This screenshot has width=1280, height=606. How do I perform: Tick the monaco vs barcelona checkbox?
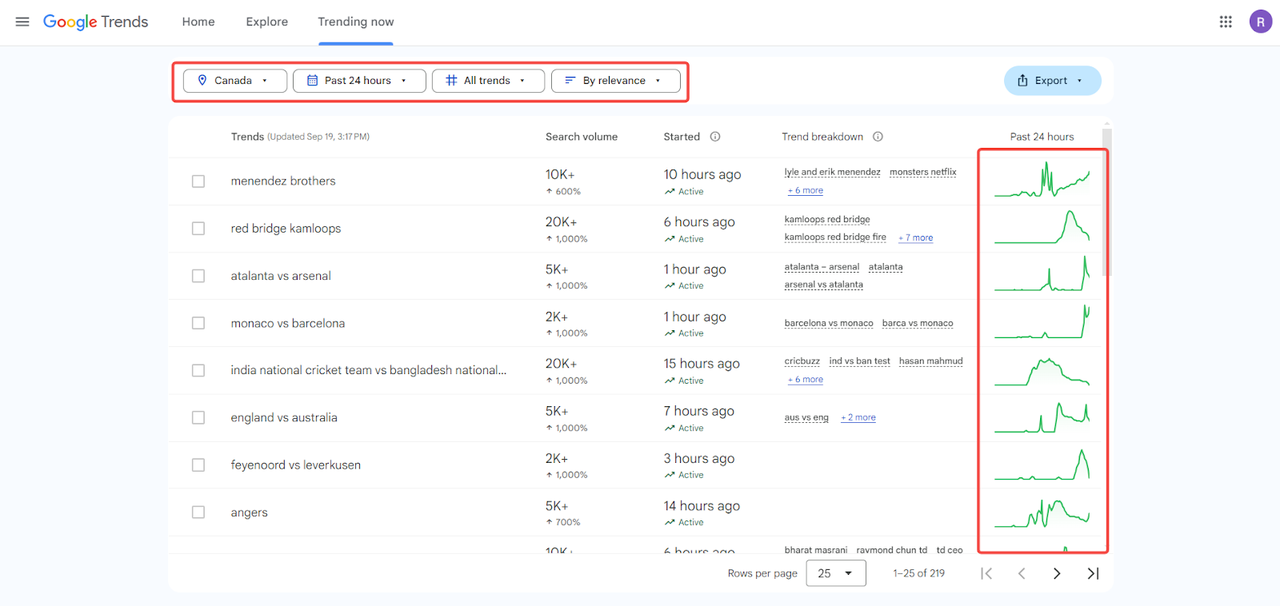point(198,323)
